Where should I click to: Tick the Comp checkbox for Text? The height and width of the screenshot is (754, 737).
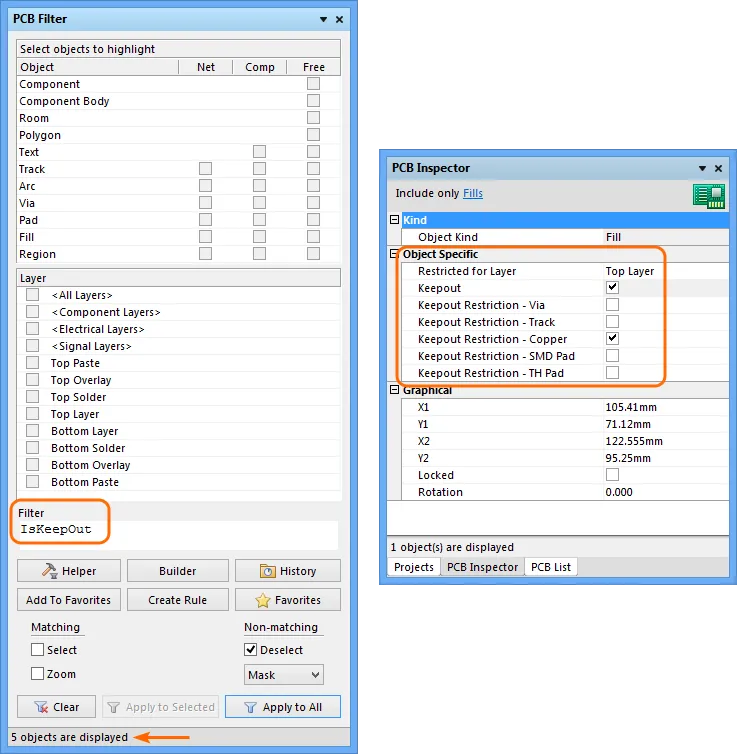click(x=260, y=152)
